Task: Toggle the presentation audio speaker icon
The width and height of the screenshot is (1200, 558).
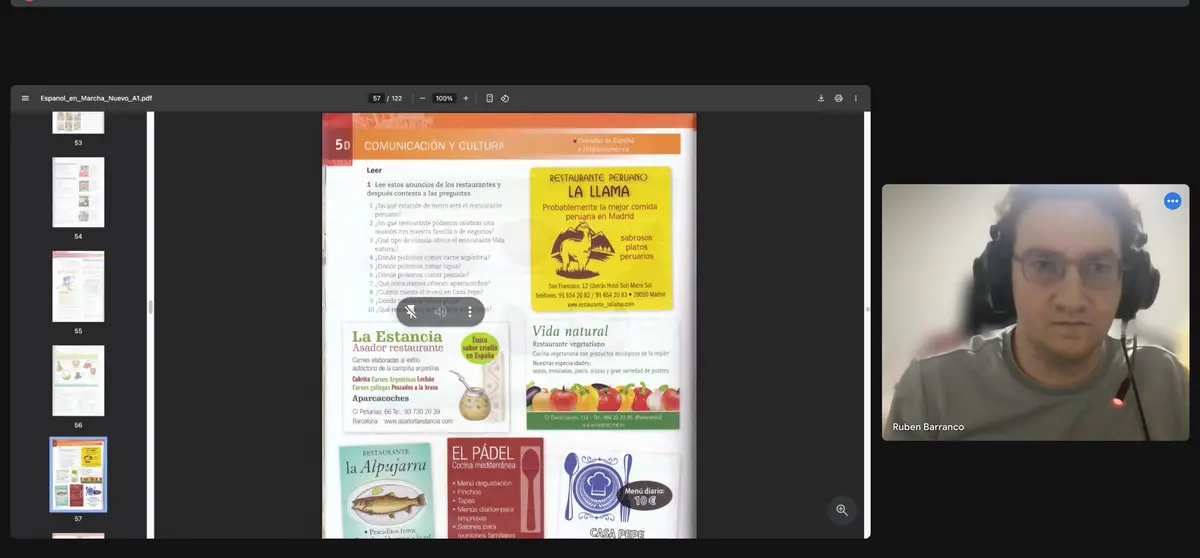Action: [440, 312]
